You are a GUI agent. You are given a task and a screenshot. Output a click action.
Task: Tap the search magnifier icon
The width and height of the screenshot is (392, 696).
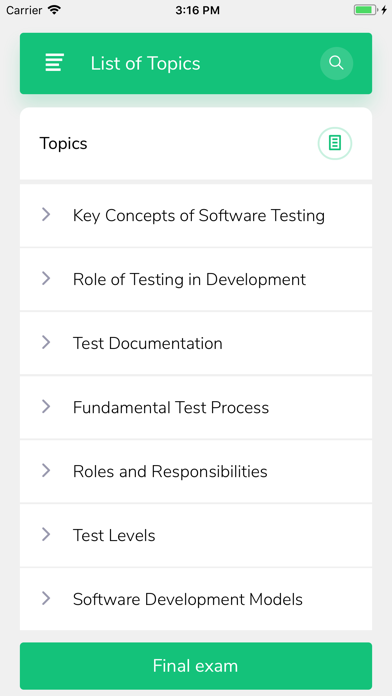coord(337,63)
